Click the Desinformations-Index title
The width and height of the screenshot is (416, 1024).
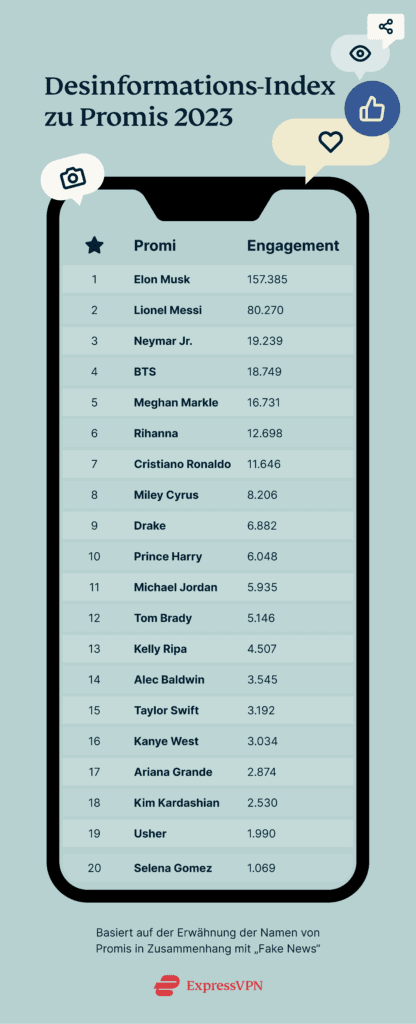pos(190,103)
